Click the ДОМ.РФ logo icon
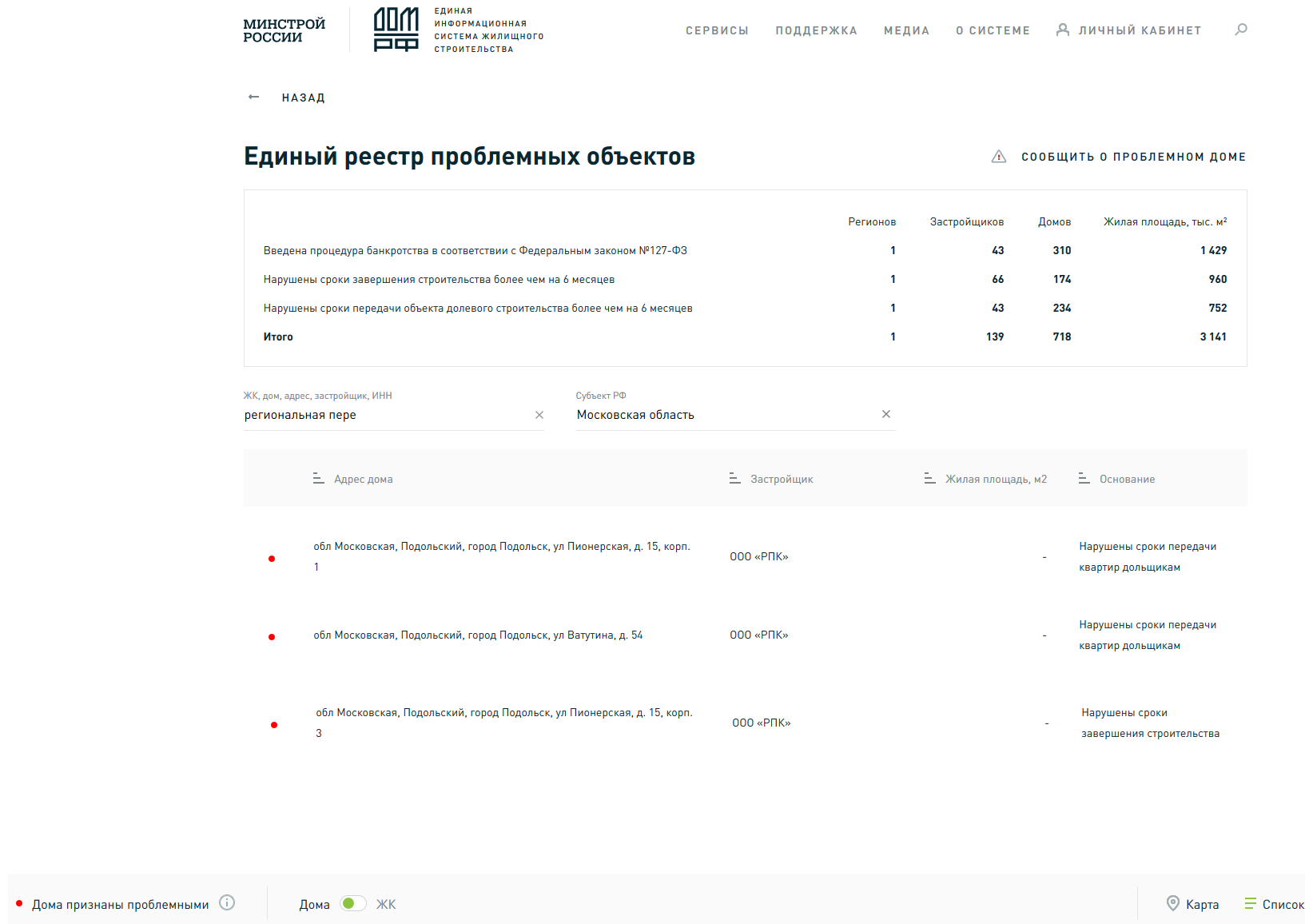The width and height of the screenshot is (1305, 924). pyautogui.click(x=396, y=30)
